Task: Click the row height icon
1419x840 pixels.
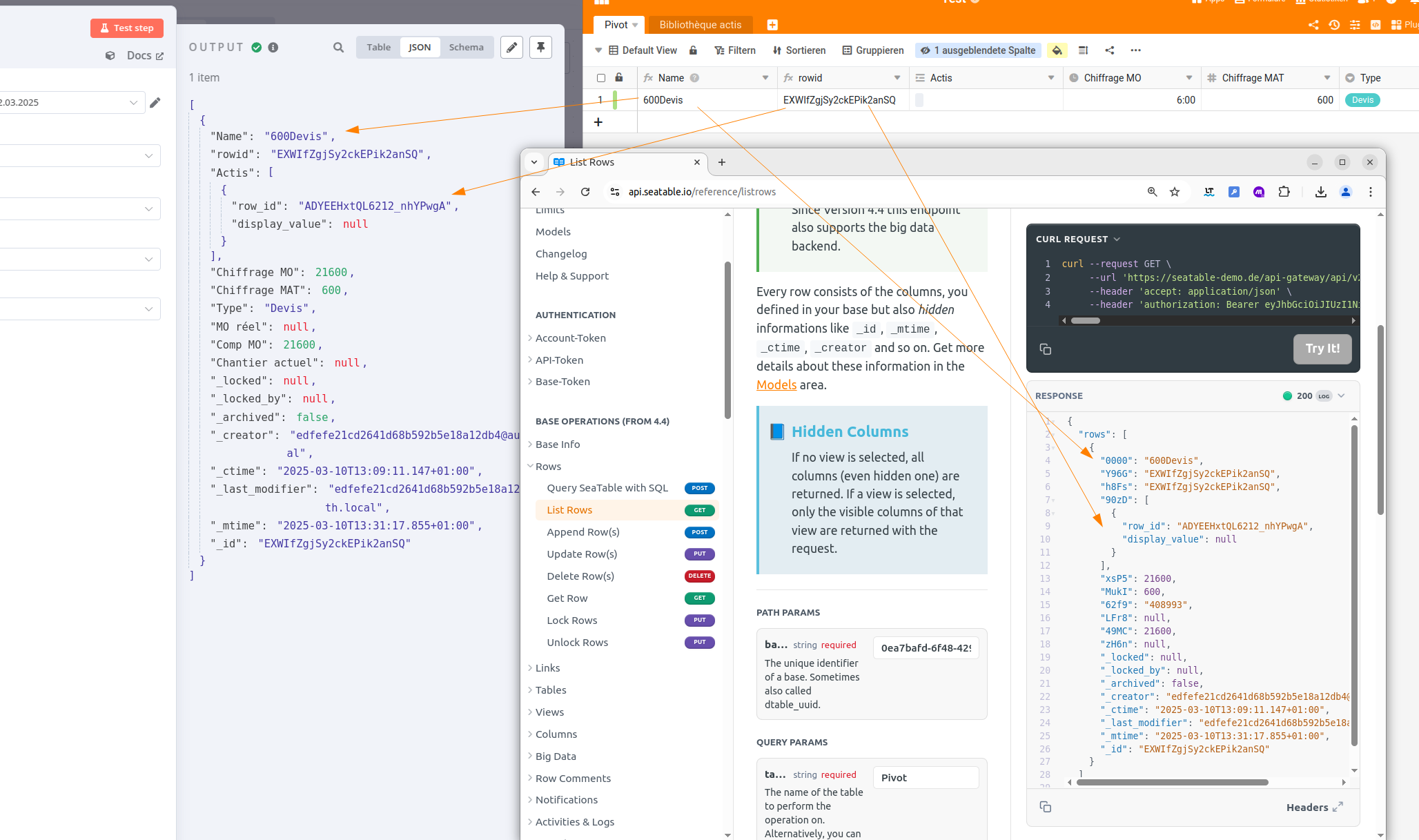Action: pyautogui.click(x=1083, y=50)
